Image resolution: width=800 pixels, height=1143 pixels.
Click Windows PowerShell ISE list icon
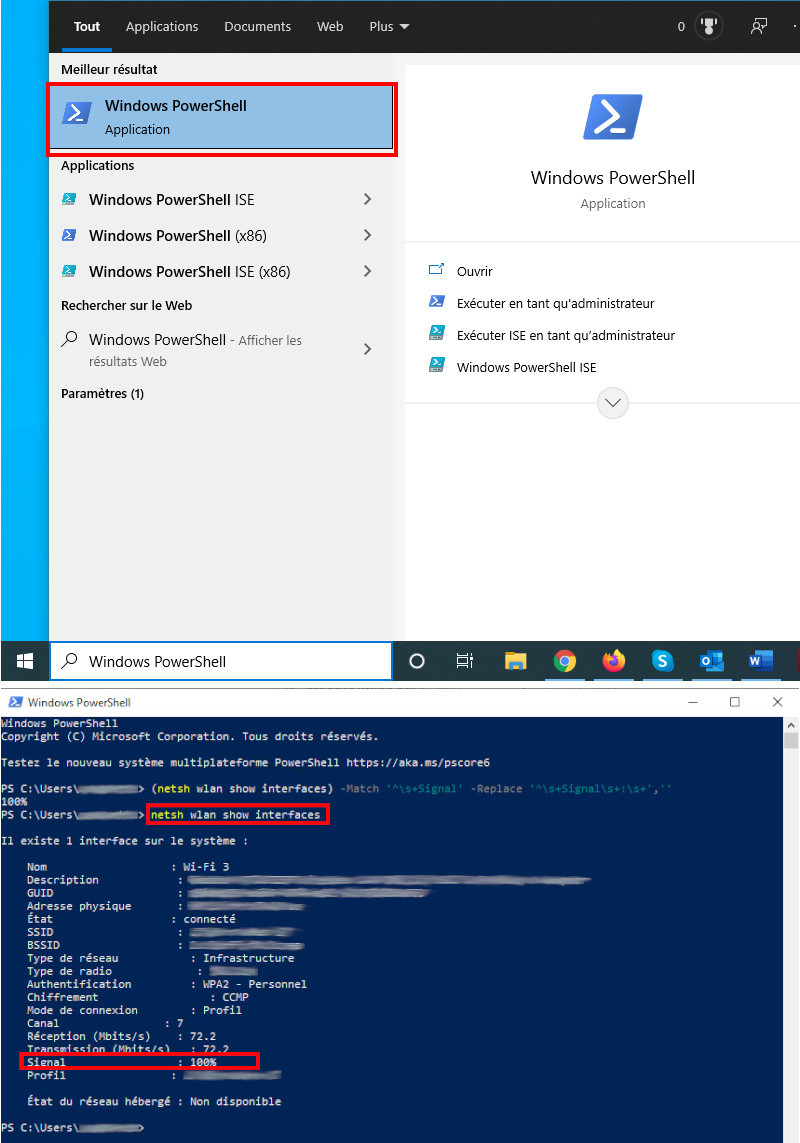pos(69,199)
